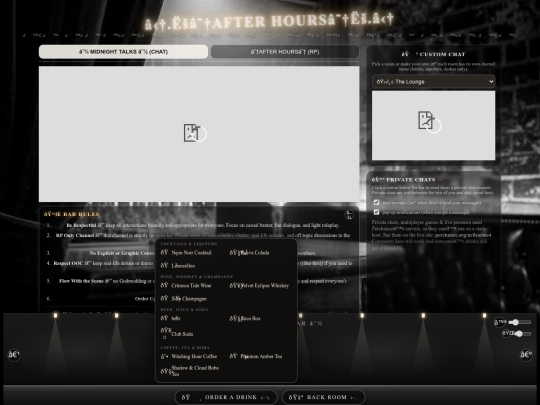Adjust the lower audio slider
540x405 pixels.
[x=522, y=333]
